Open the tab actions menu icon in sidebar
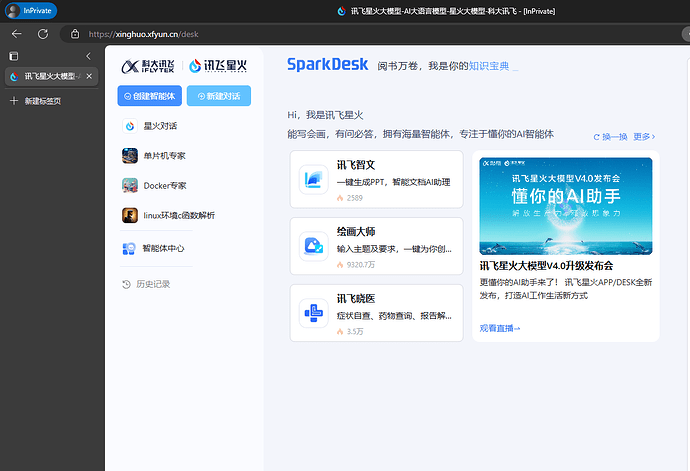 (14, 56)
